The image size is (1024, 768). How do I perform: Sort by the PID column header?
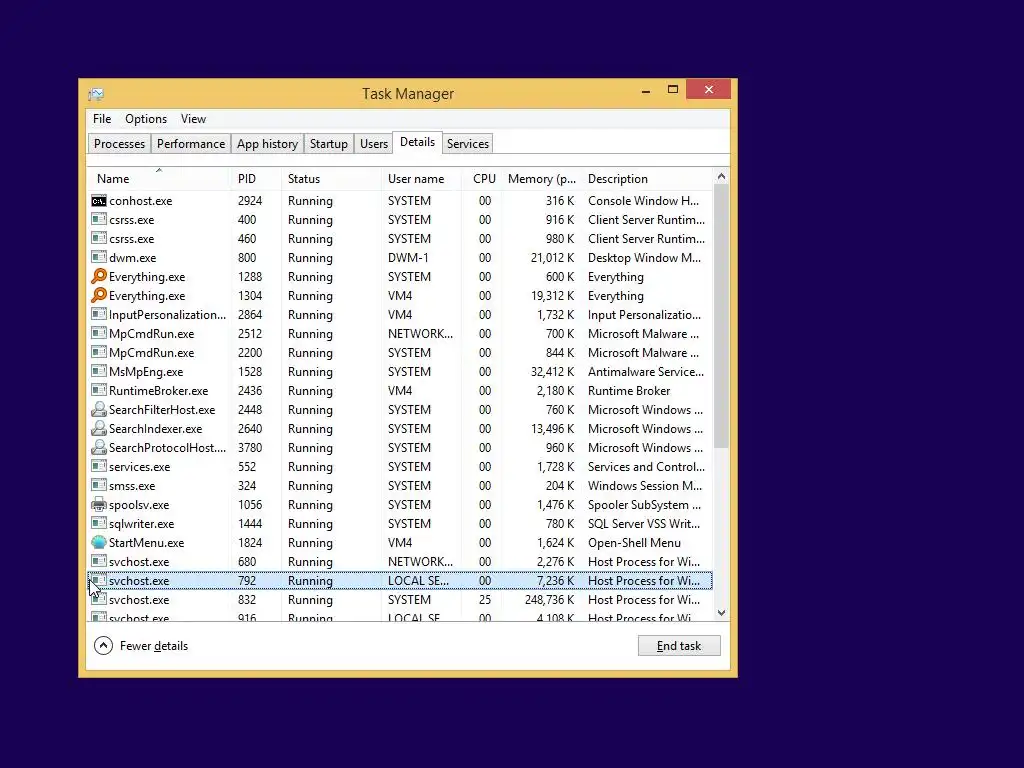(256, 178)
